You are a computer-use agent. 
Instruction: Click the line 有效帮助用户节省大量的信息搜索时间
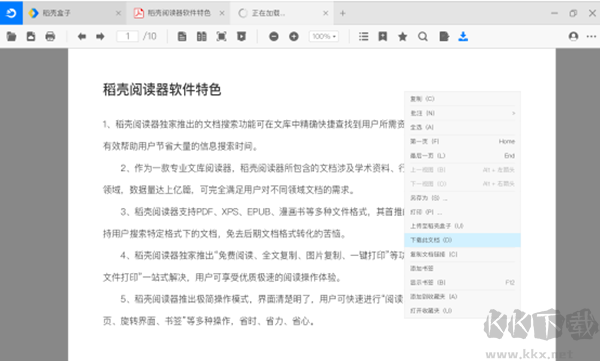tap(182, 146)
